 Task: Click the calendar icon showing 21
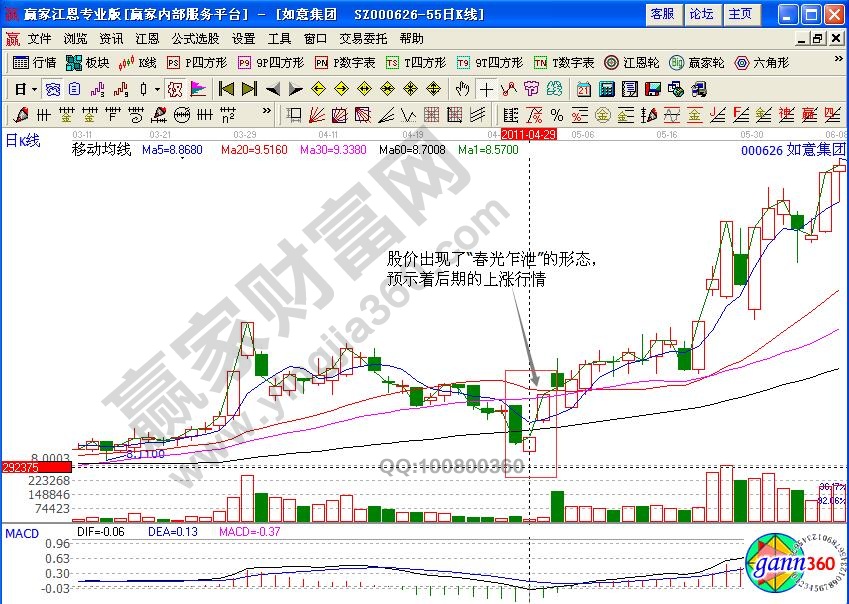click(582, 88)
